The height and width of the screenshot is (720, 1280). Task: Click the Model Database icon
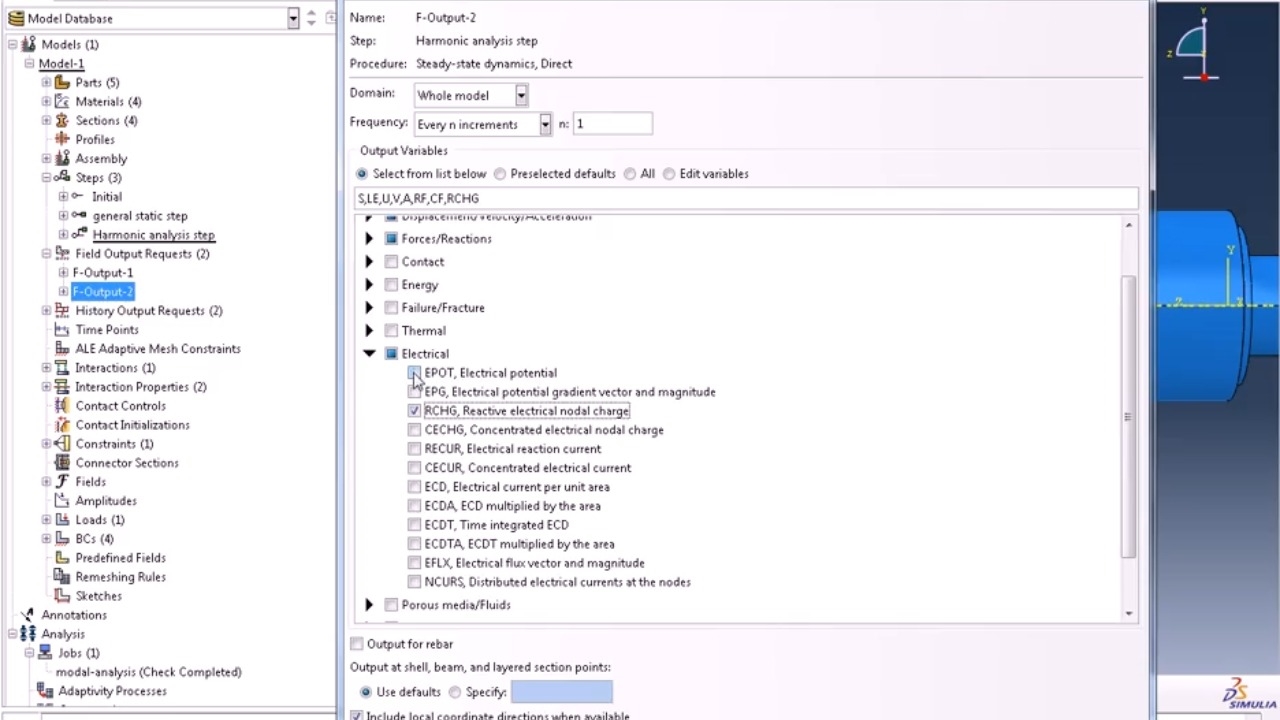point(15,18)
